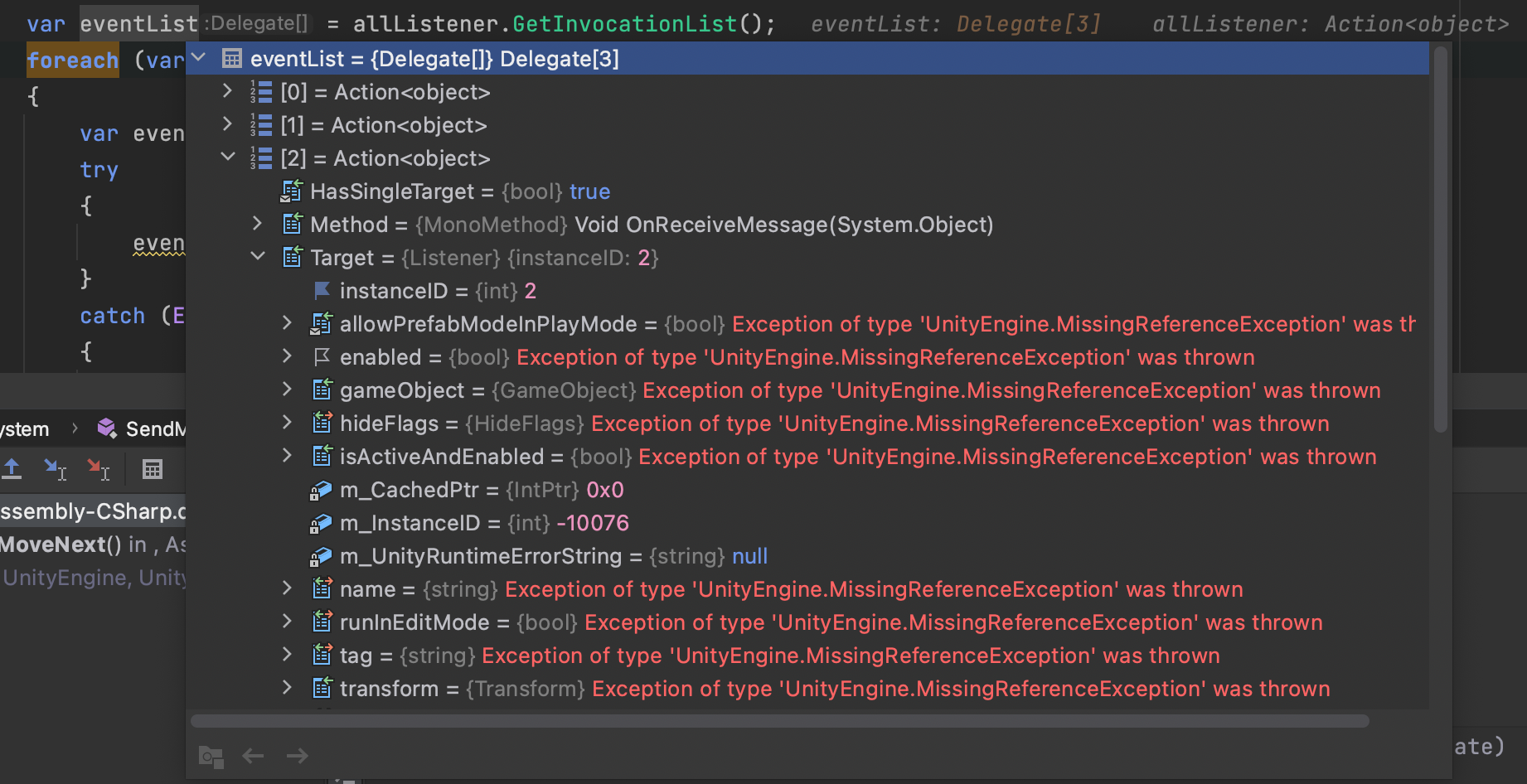Viewport: 1527px width, 784px height.
Task: Open the Evaluate Expression calculator icon
Action: 153,469
